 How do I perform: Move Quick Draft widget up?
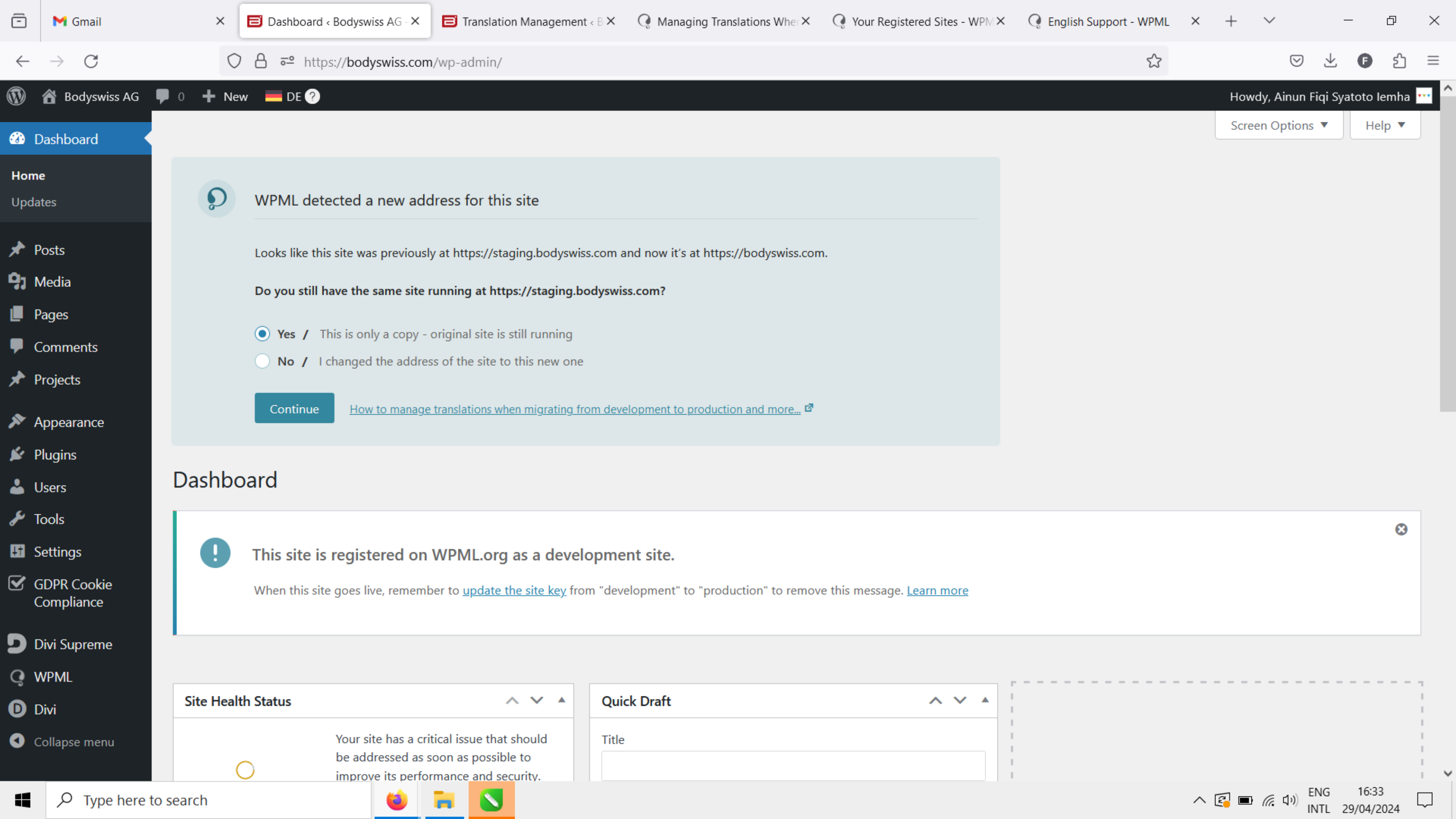(x=935, y=701)
